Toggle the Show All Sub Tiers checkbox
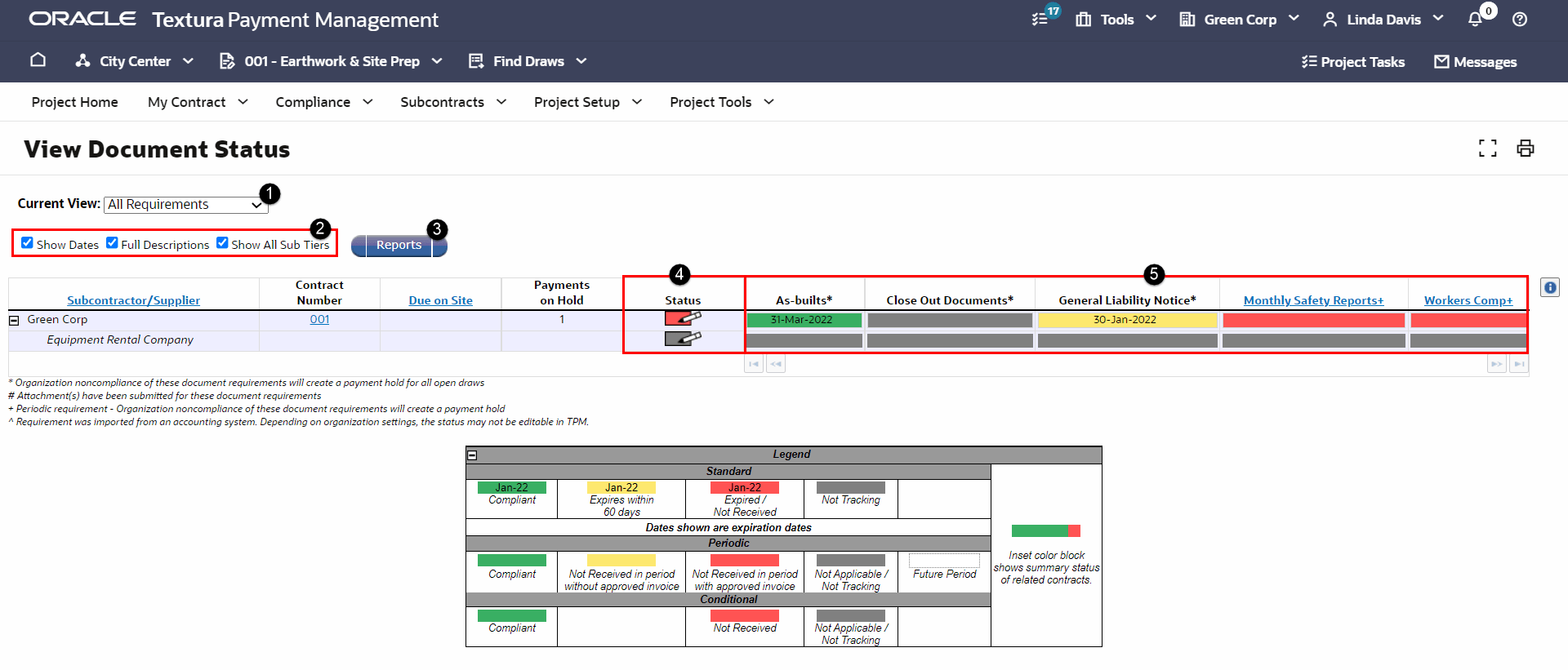Screen dimensions: 1568x670 tap(222, 242)
